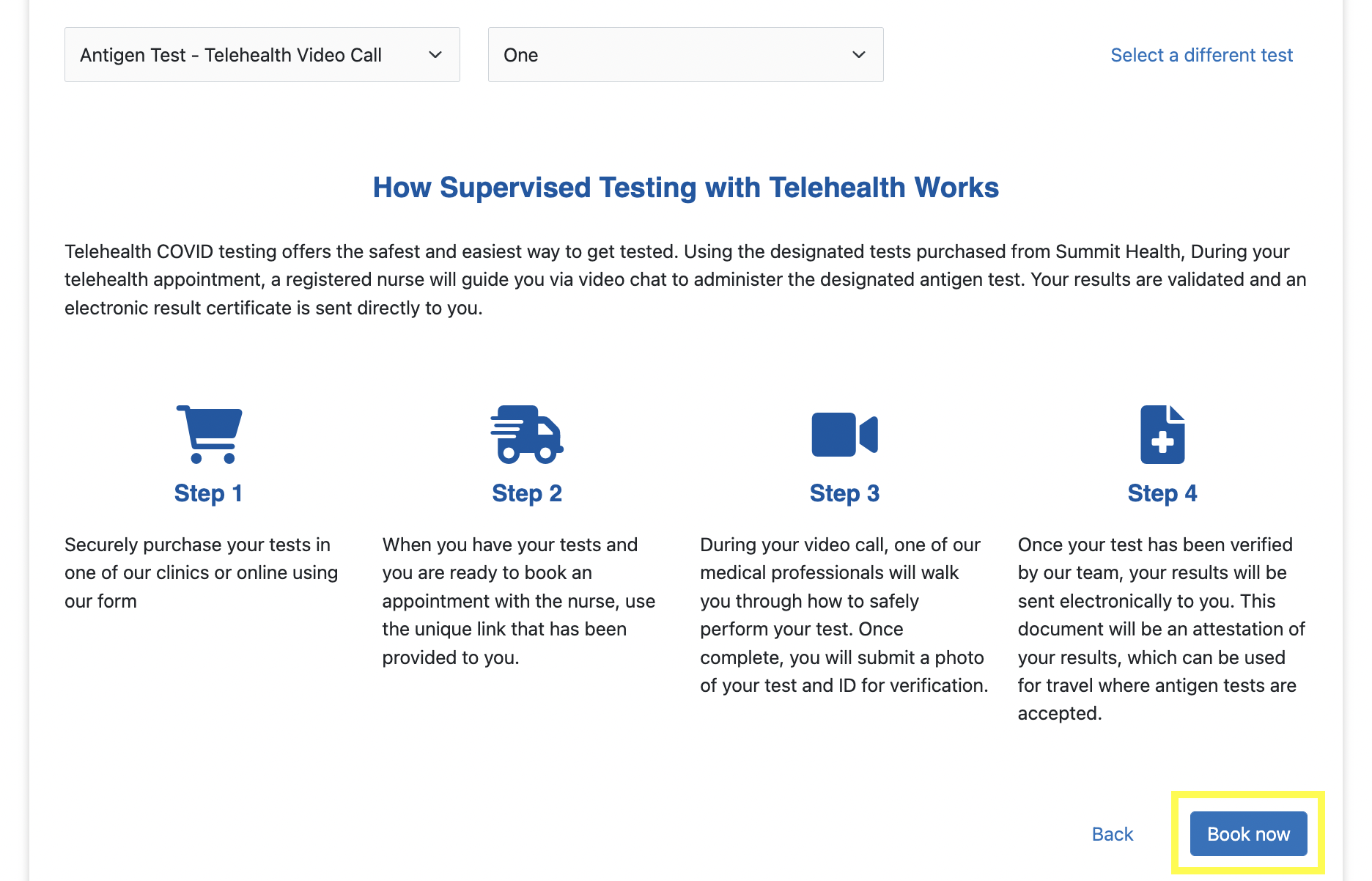Click the Step 3 description about the video call

pos(844,615)
